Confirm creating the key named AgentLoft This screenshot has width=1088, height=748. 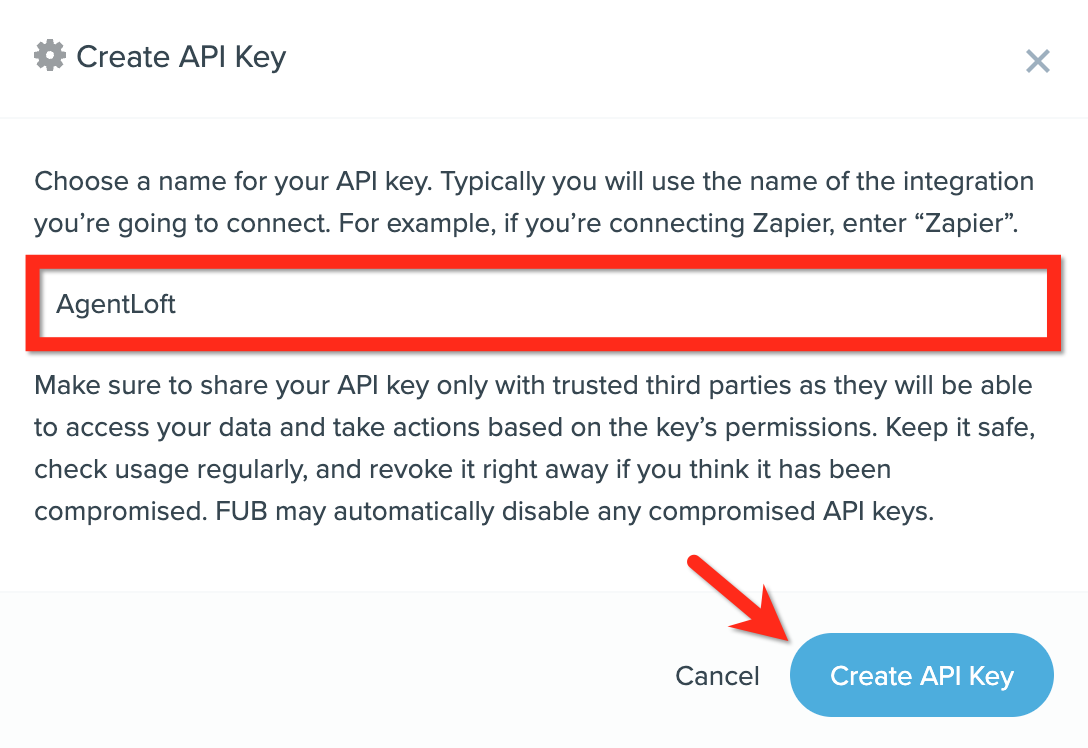(921, 675)
